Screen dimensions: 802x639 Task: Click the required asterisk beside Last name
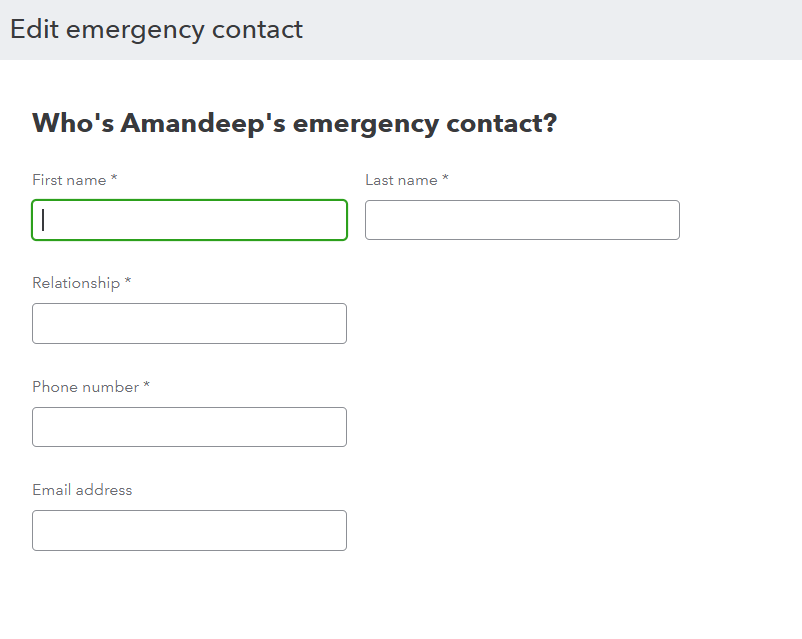(x=446, y=179)
